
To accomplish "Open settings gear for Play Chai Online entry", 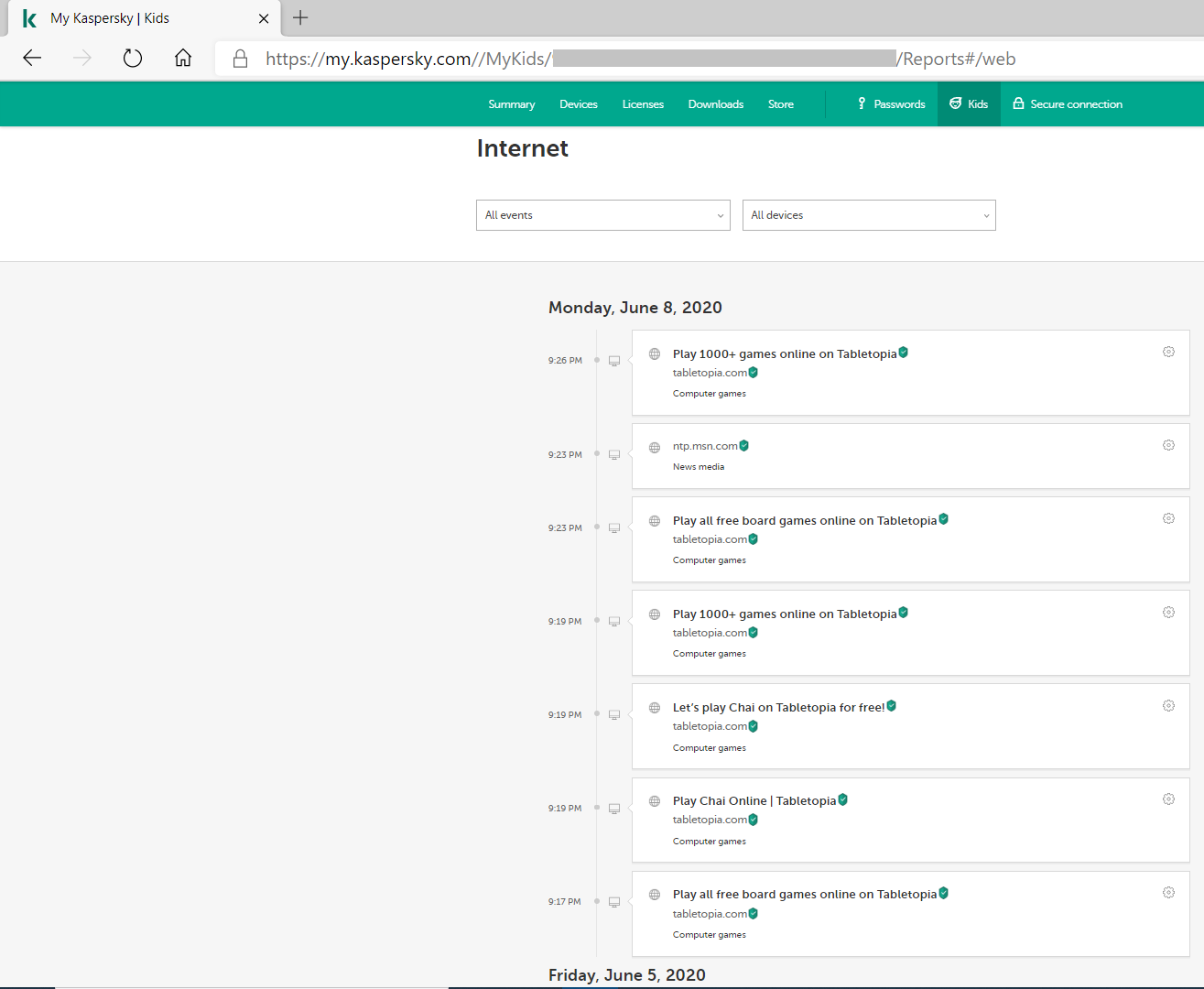I will pyautogui.click(x=1168, y=799).
